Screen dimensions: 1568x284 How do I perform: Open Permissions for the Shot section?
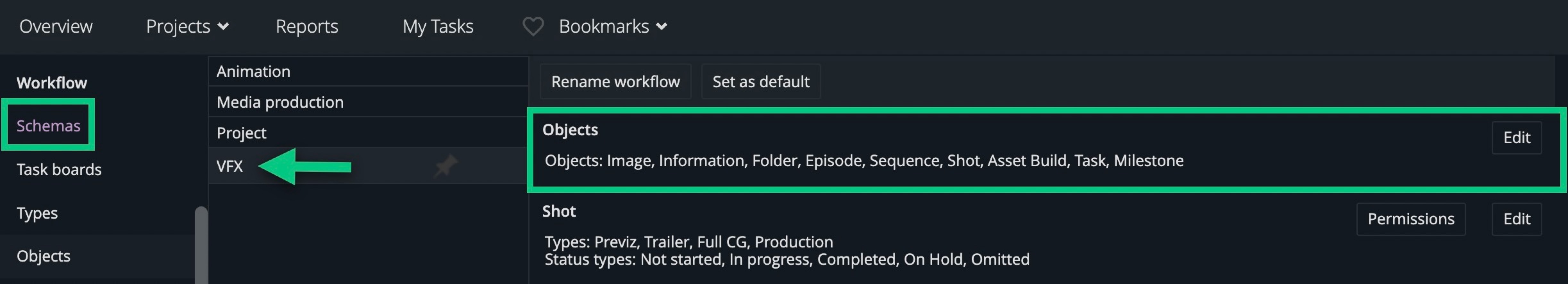1411,219
